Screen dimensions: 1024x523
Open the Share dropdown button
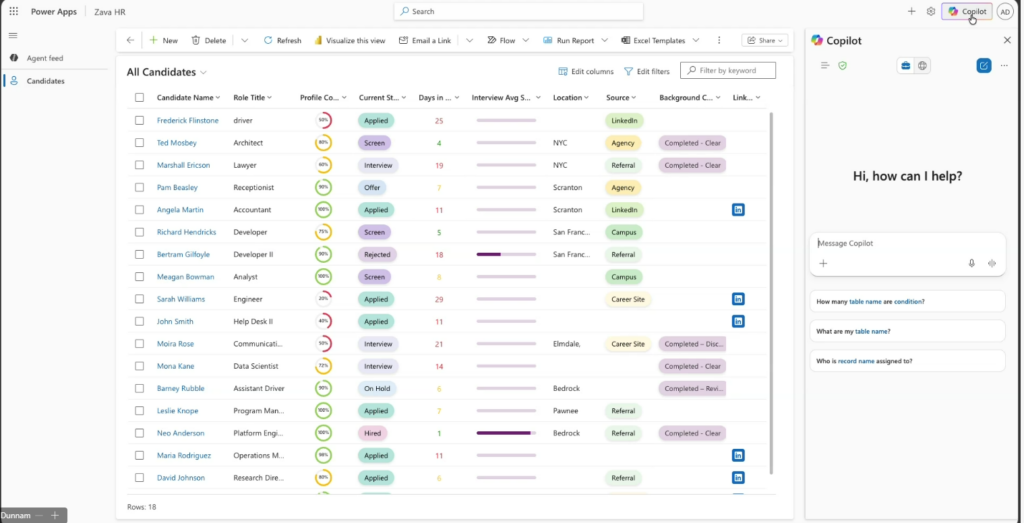(x=764, y=40)
